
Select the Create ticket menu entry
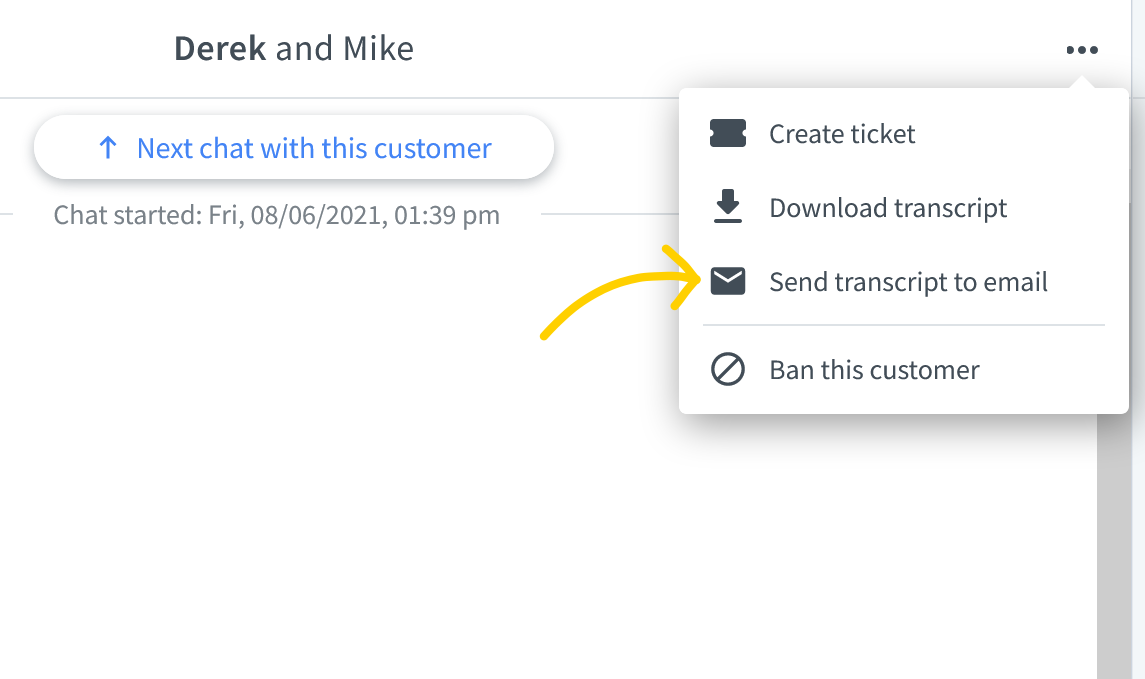pyautogui.click(x=903, y=134)
